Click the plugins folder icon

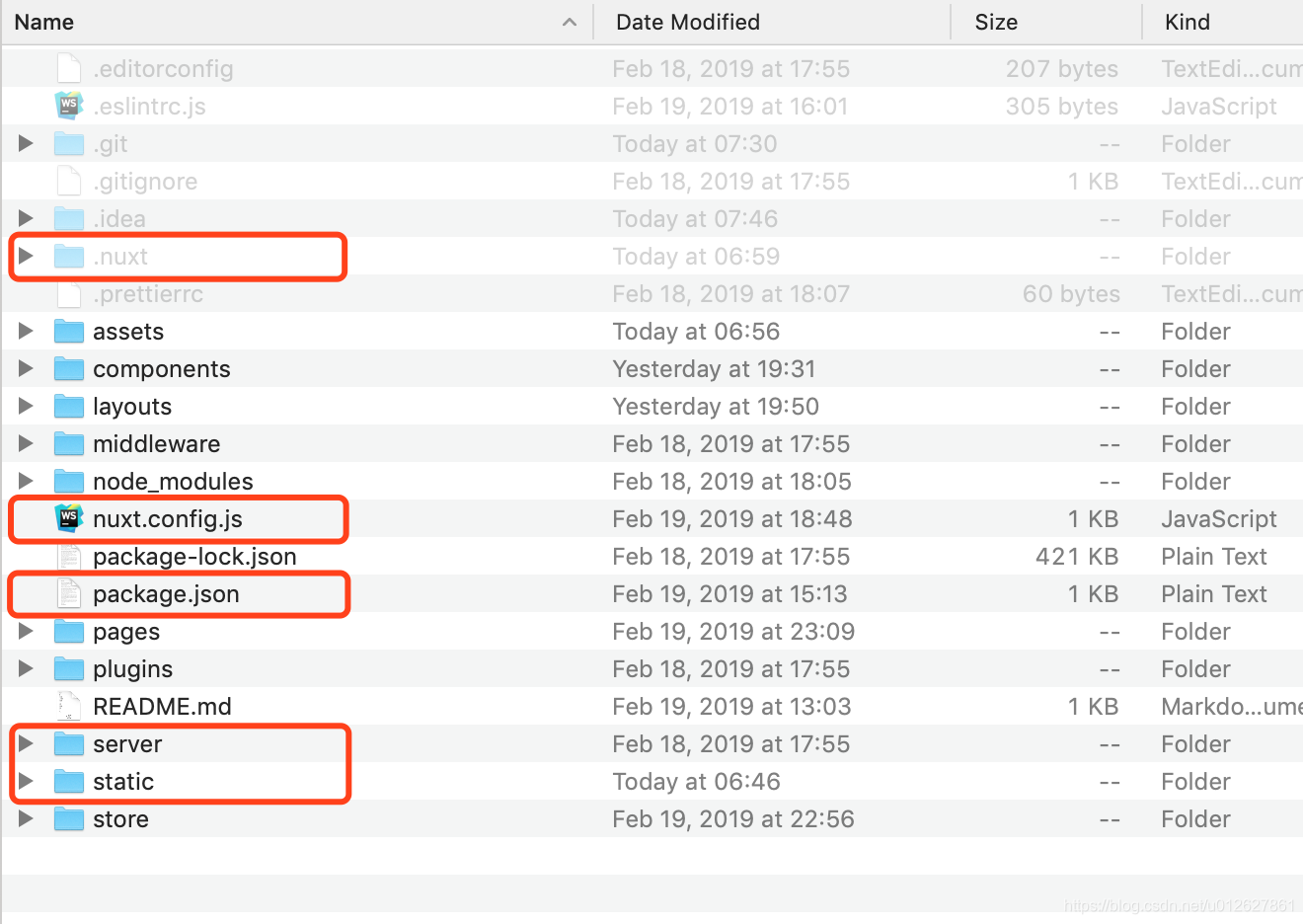[x=68, y=669]
